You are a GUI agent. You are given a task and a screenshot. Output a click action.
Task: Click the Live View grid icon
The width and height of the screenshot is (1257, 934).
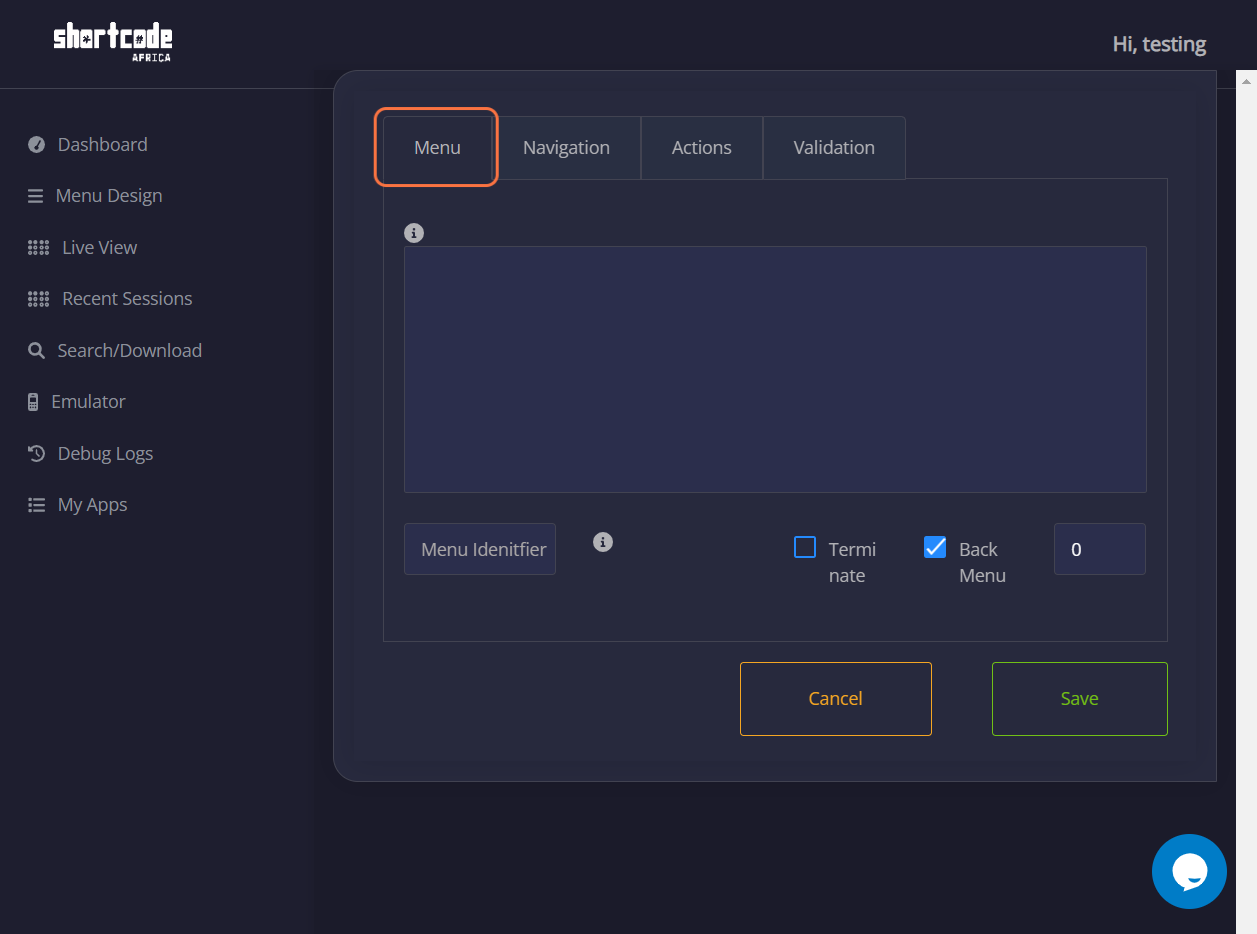point(38,248)
